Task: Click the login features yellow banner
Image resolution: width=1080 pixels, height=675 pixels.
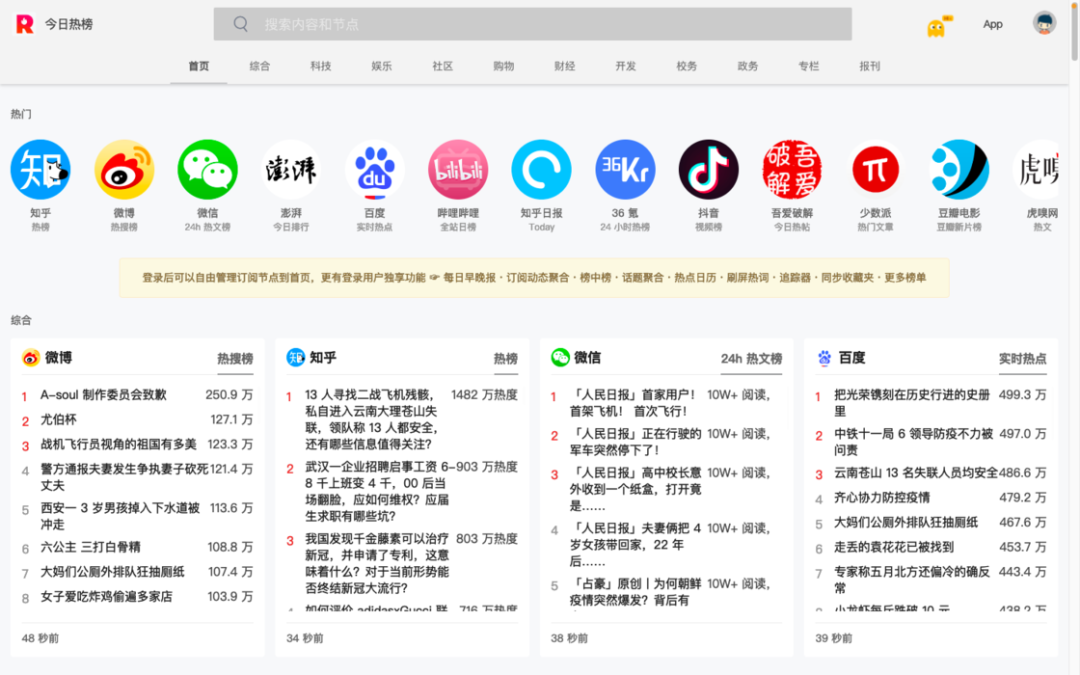Action: tap(534, 278)
